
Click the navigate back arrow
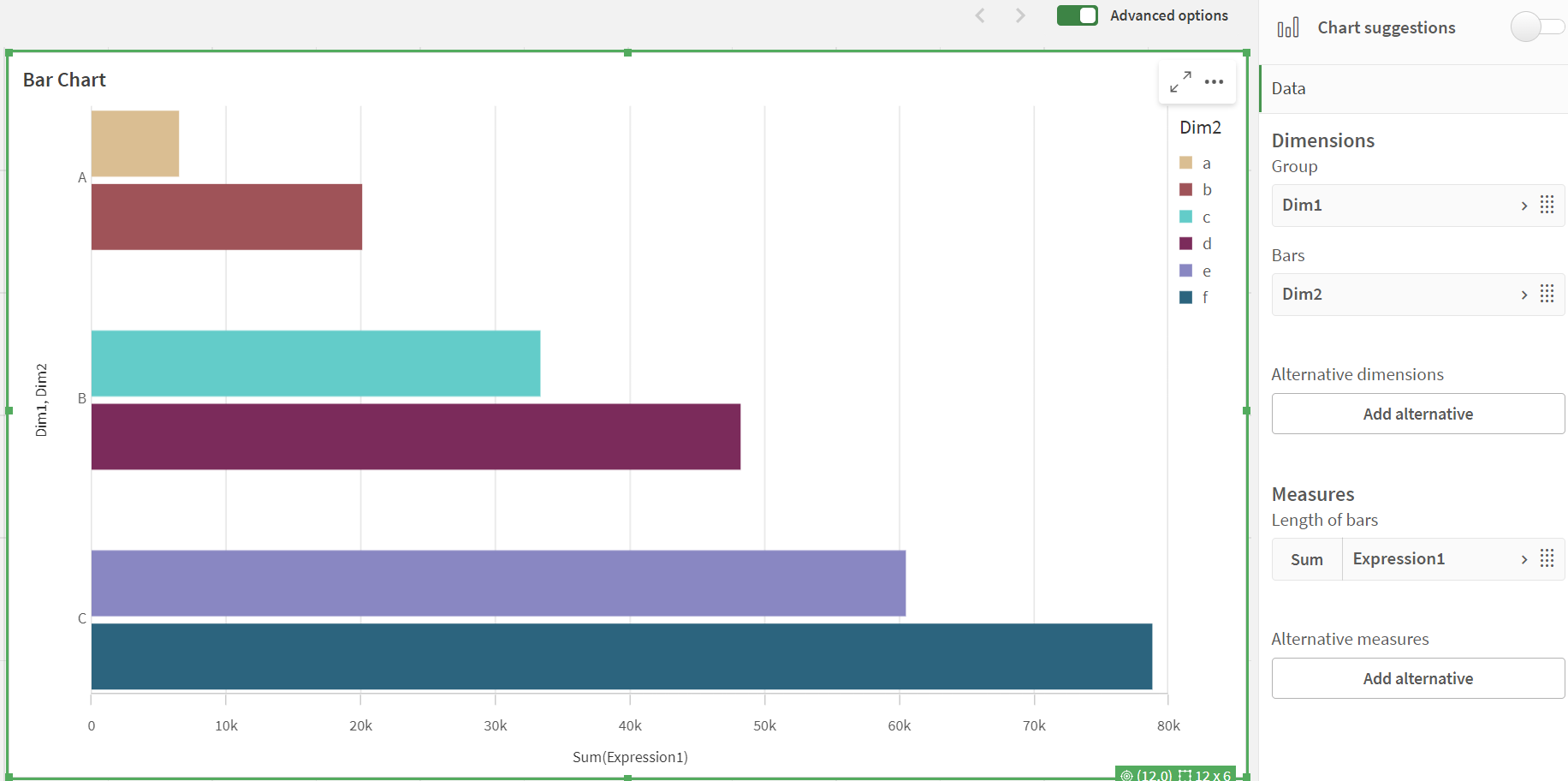tap(979, 15)
